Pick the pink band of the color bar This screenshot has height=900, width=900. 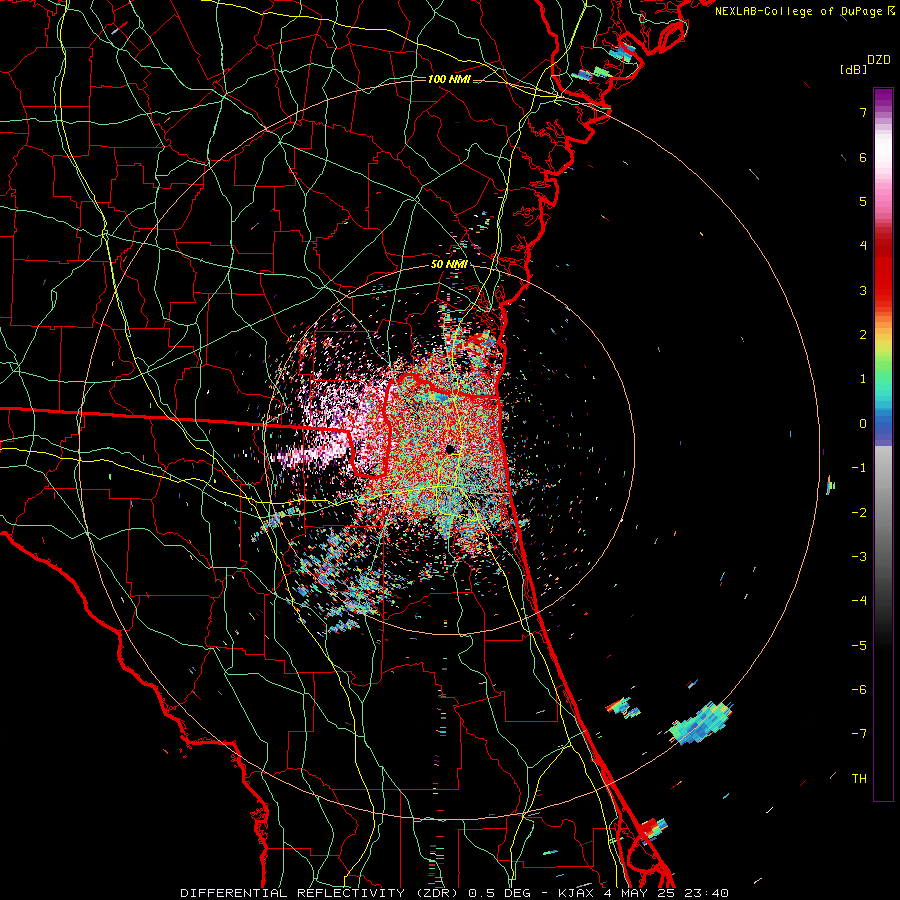point(883,195)
